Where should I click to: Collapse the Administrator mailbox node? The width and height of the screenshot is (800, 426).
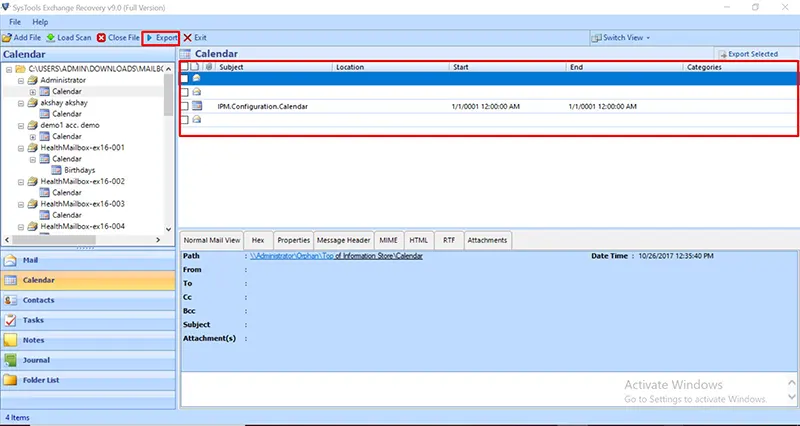[x=21, y=81]
